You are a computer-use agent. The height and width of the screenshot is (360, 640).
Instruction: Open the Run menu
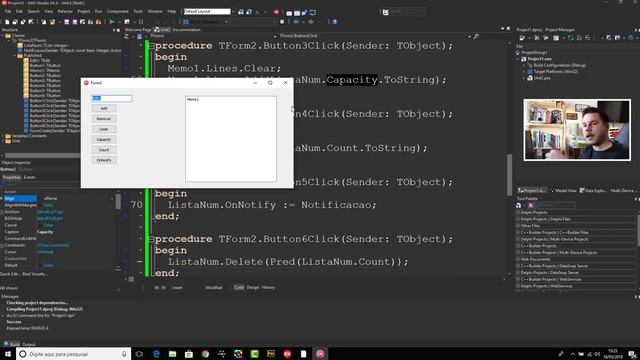[98, 11]
